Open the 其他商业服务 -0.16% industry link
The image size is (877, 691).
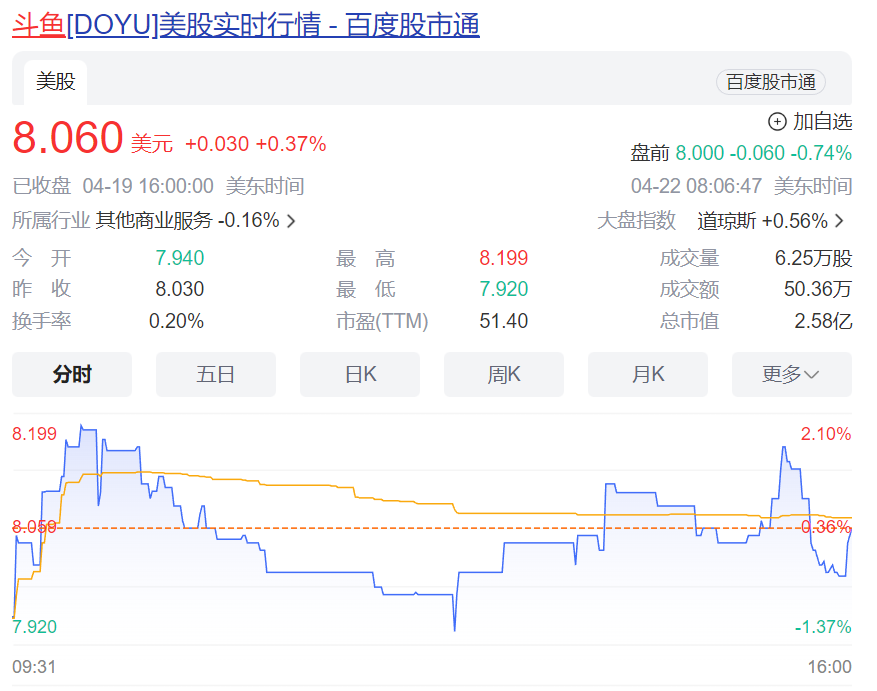pos(187,220)
